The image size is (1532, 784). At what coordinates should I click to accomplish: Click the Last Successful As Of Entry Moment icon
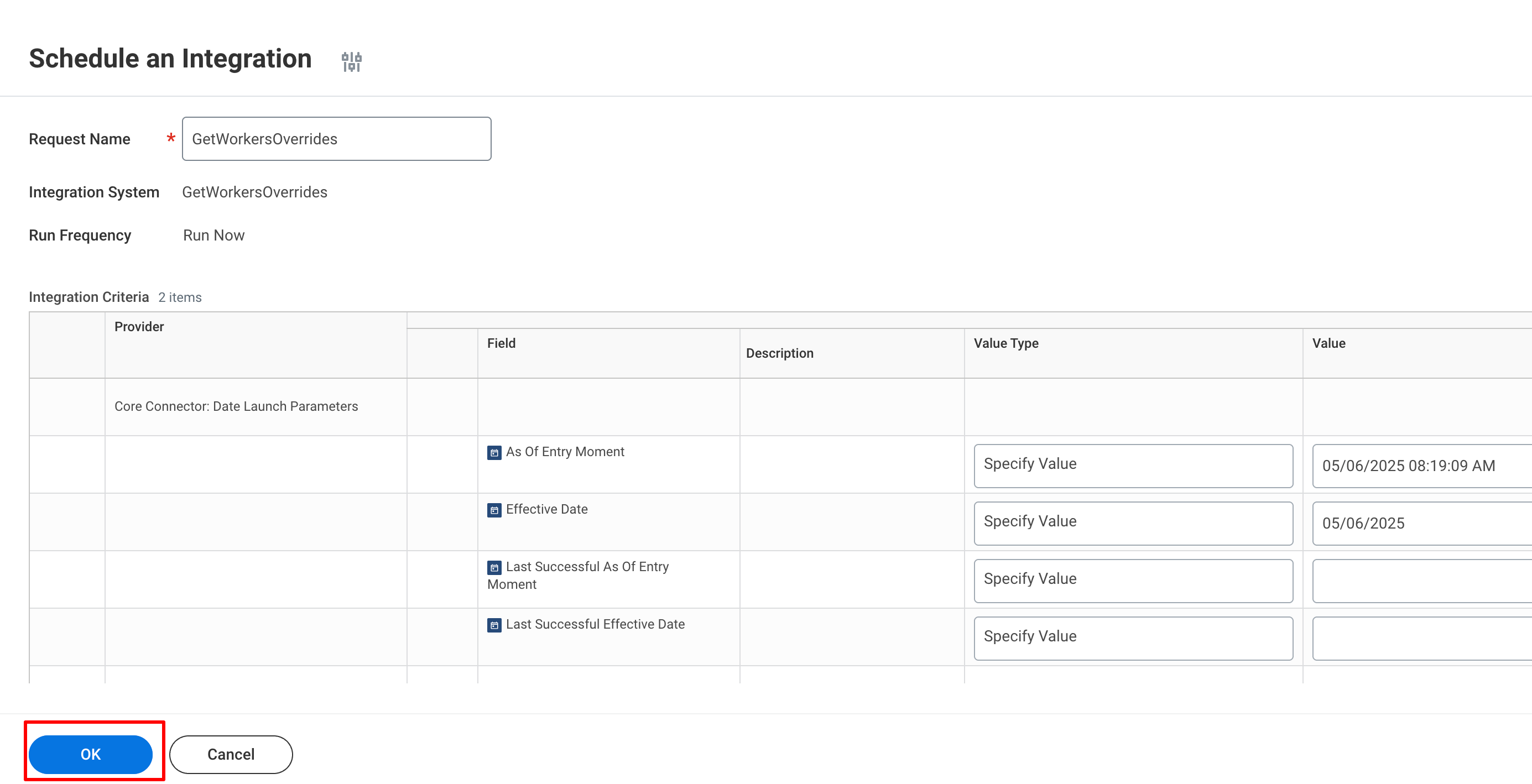tap(494, 568)
